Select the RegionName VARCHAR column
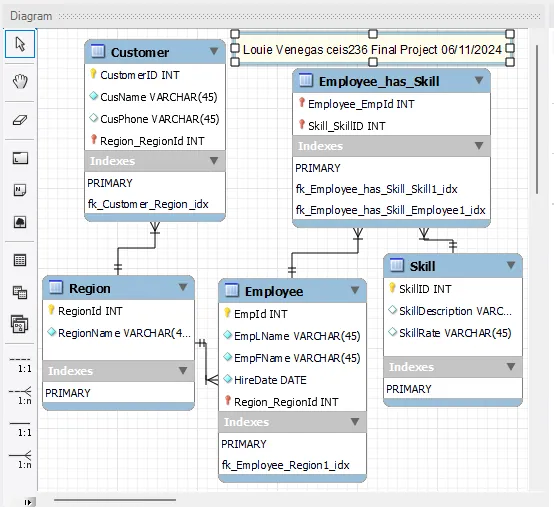 (x=118, y=333)
